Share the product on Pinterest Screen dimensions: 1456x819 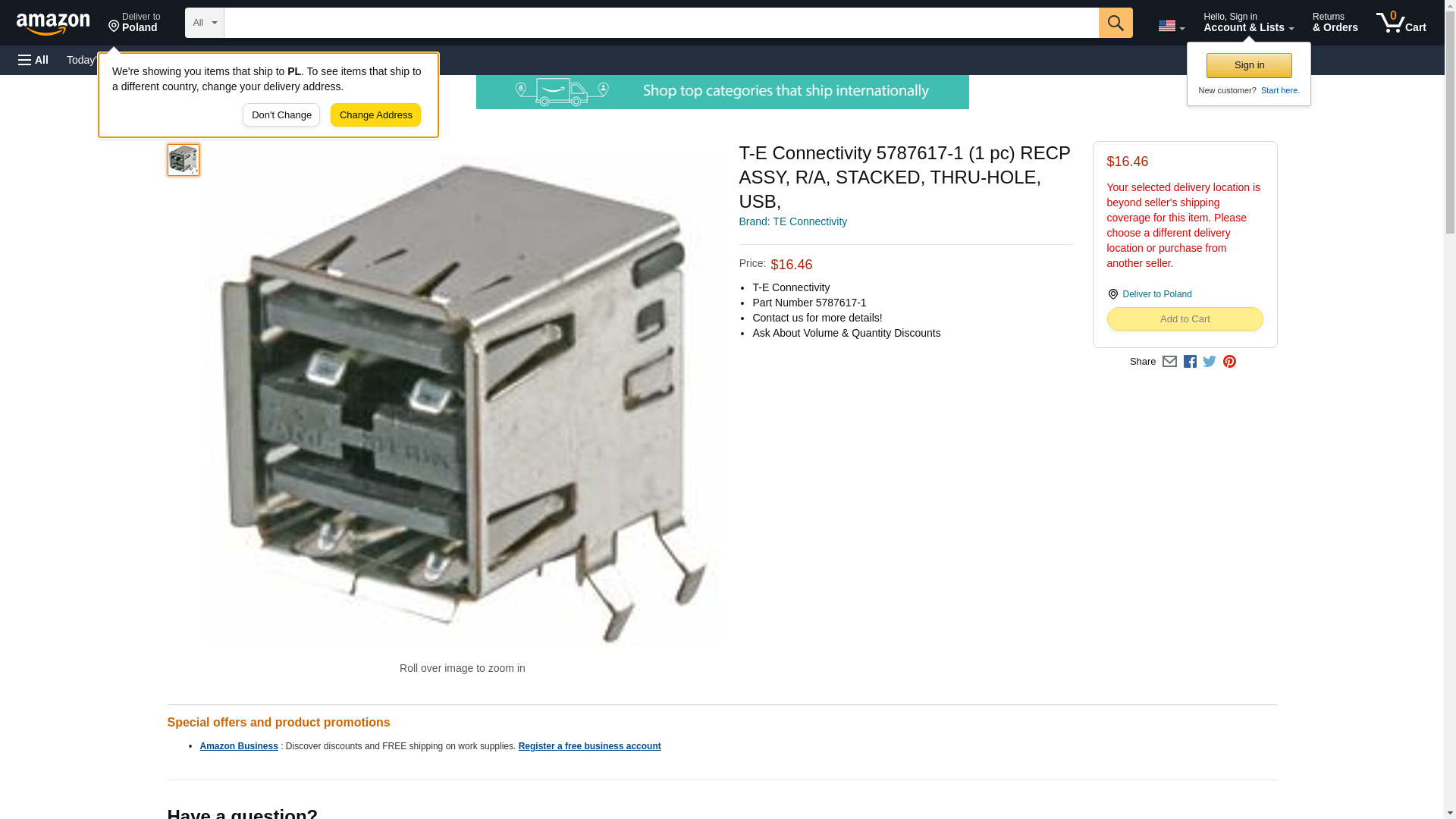[1229, 362]
